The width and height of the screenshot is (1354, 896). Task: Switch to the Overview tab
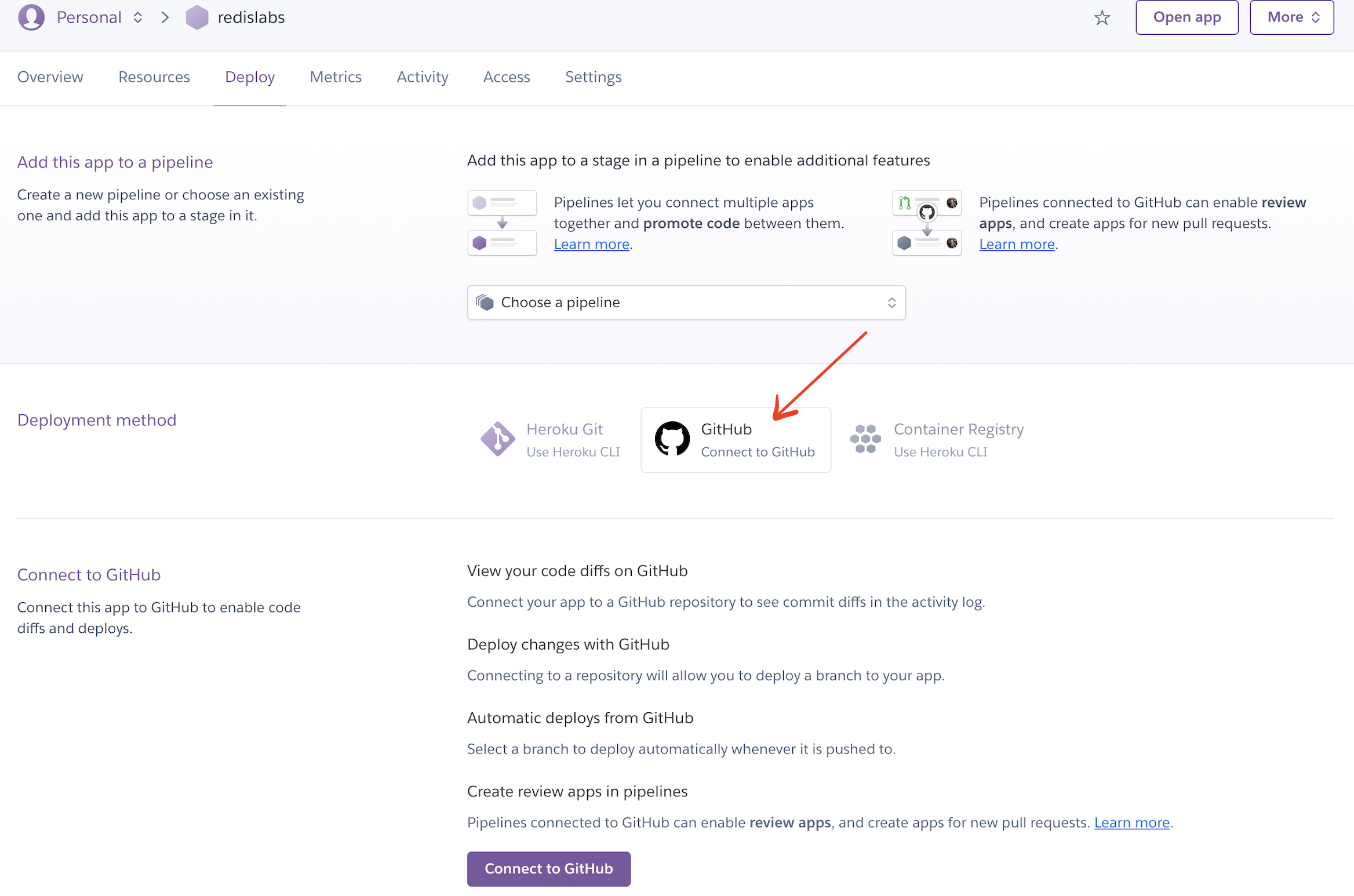[x=50, y=77]
